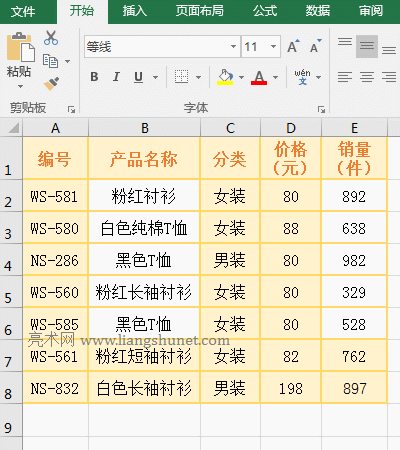Select header cell 产品名称
Viewport: 400px width, 450px height.
coord(144,158)
